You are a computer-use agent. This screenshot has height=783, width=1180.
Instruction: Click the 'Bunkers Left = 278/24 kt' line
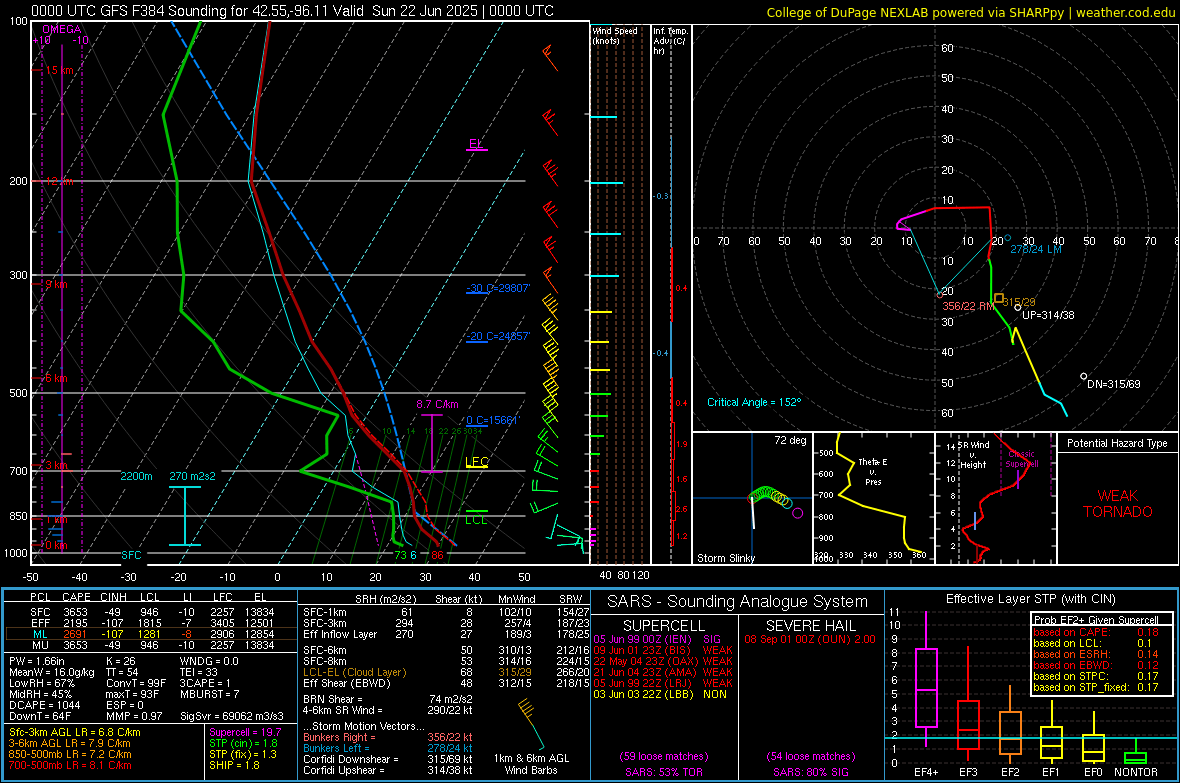point(388,748)
